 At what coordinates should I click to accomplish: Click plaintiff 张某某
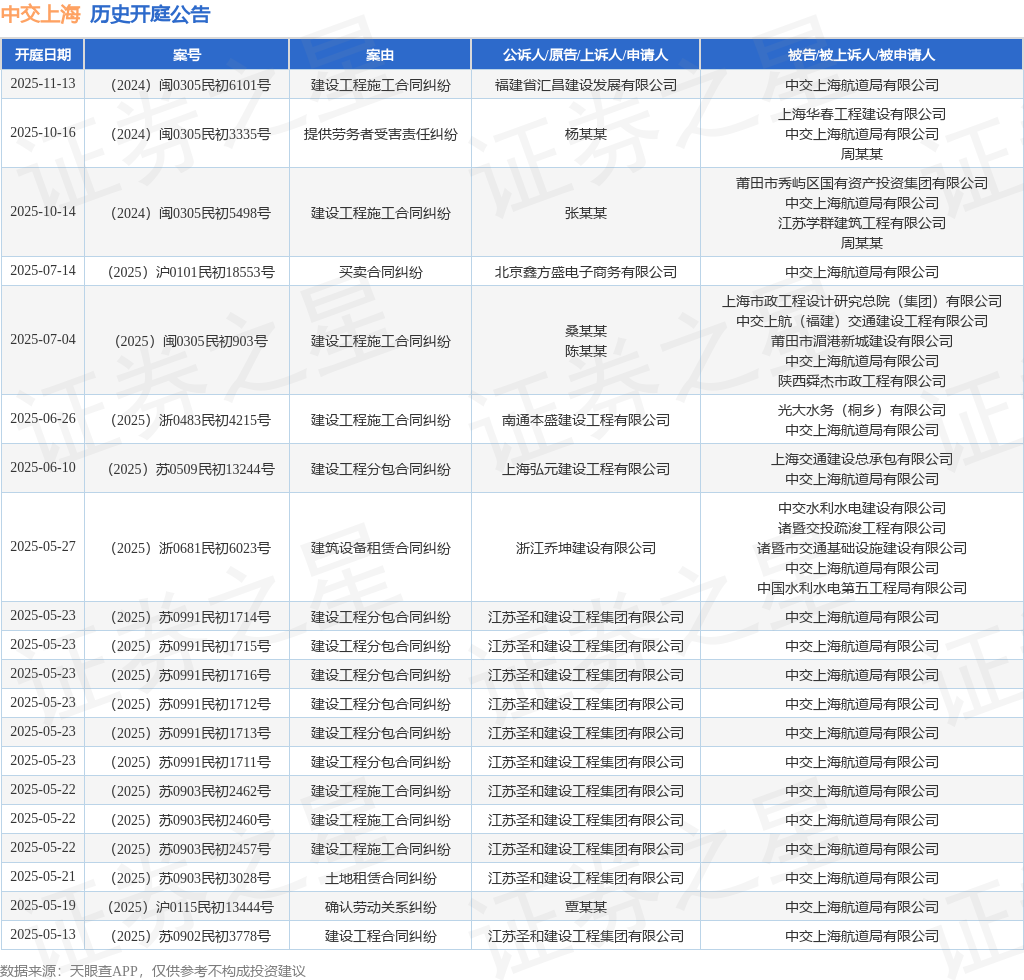pos(586,213)
